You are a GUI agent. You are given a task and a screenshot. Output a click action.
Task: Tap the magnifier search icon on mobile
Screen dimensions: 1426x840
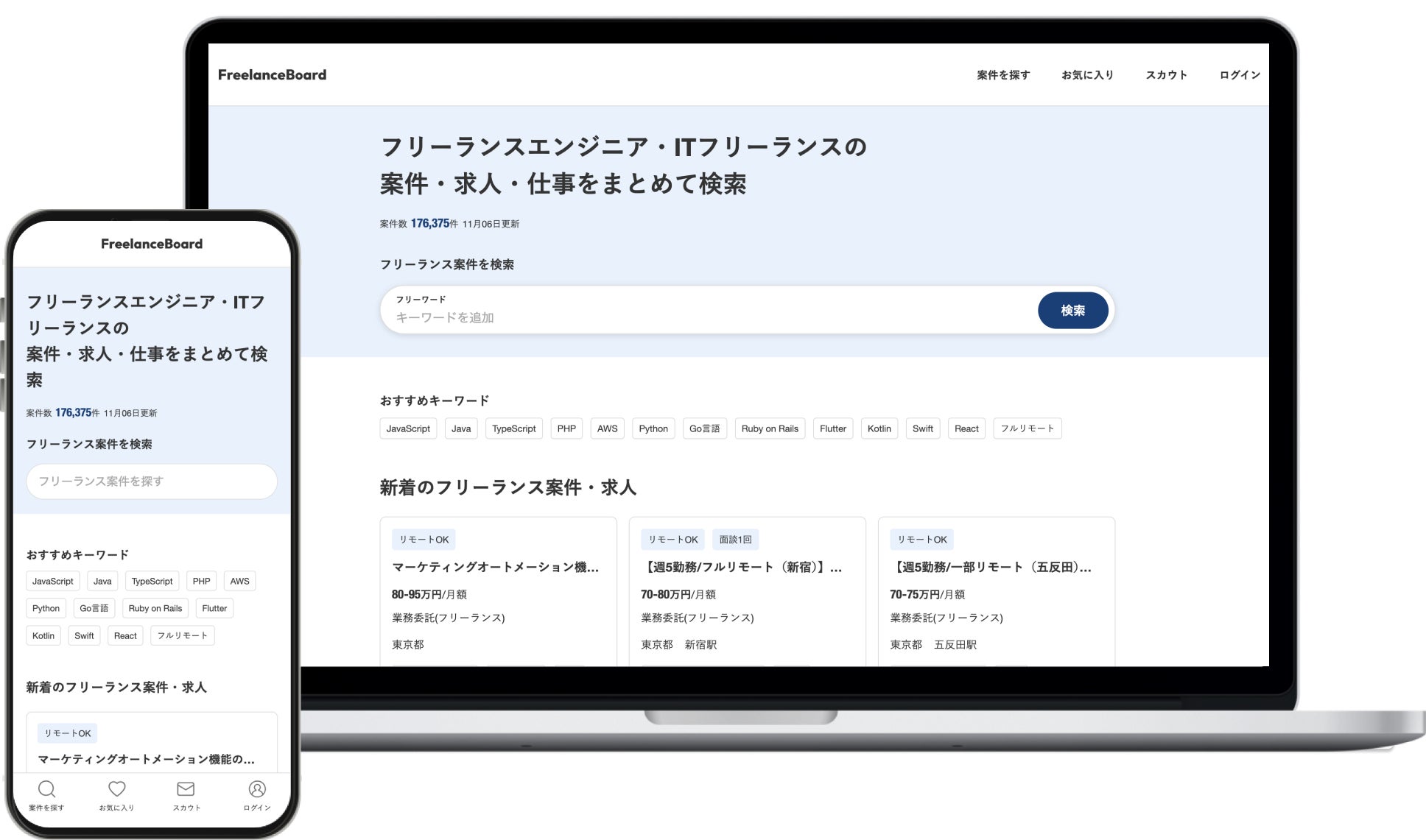pos(46,790)
